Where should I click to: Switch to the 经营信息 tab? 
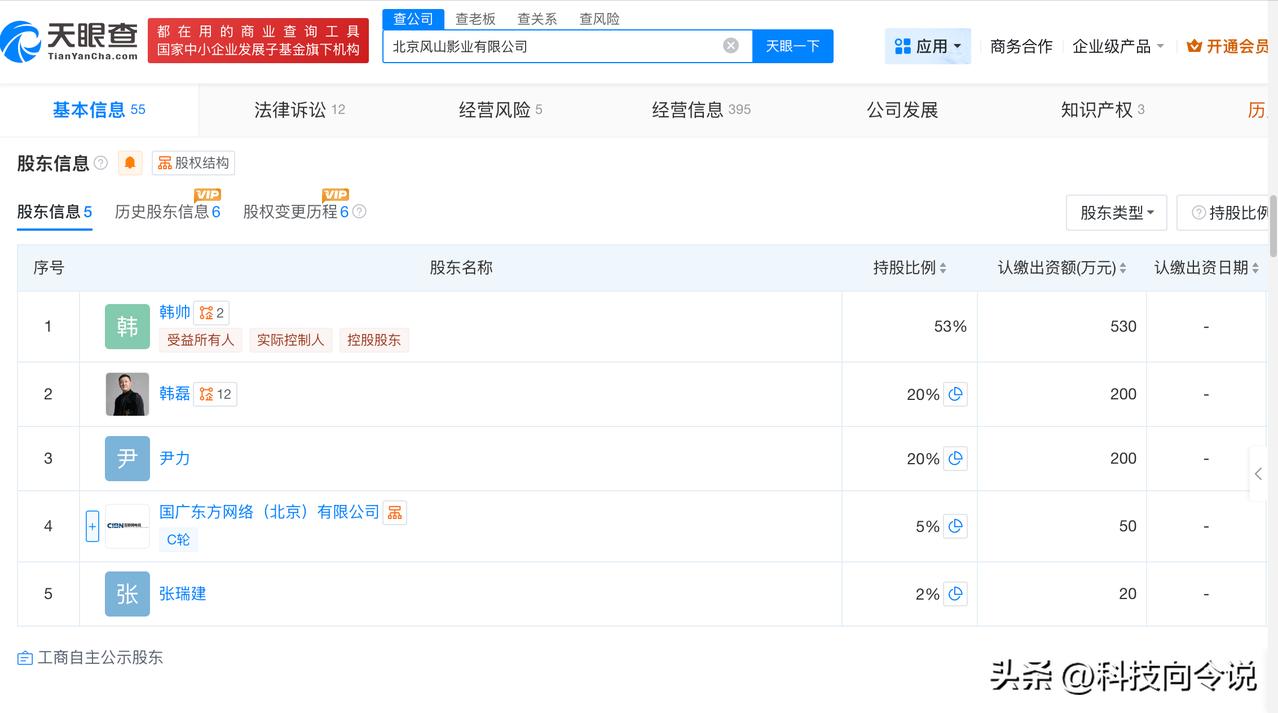tap(701, 110)
